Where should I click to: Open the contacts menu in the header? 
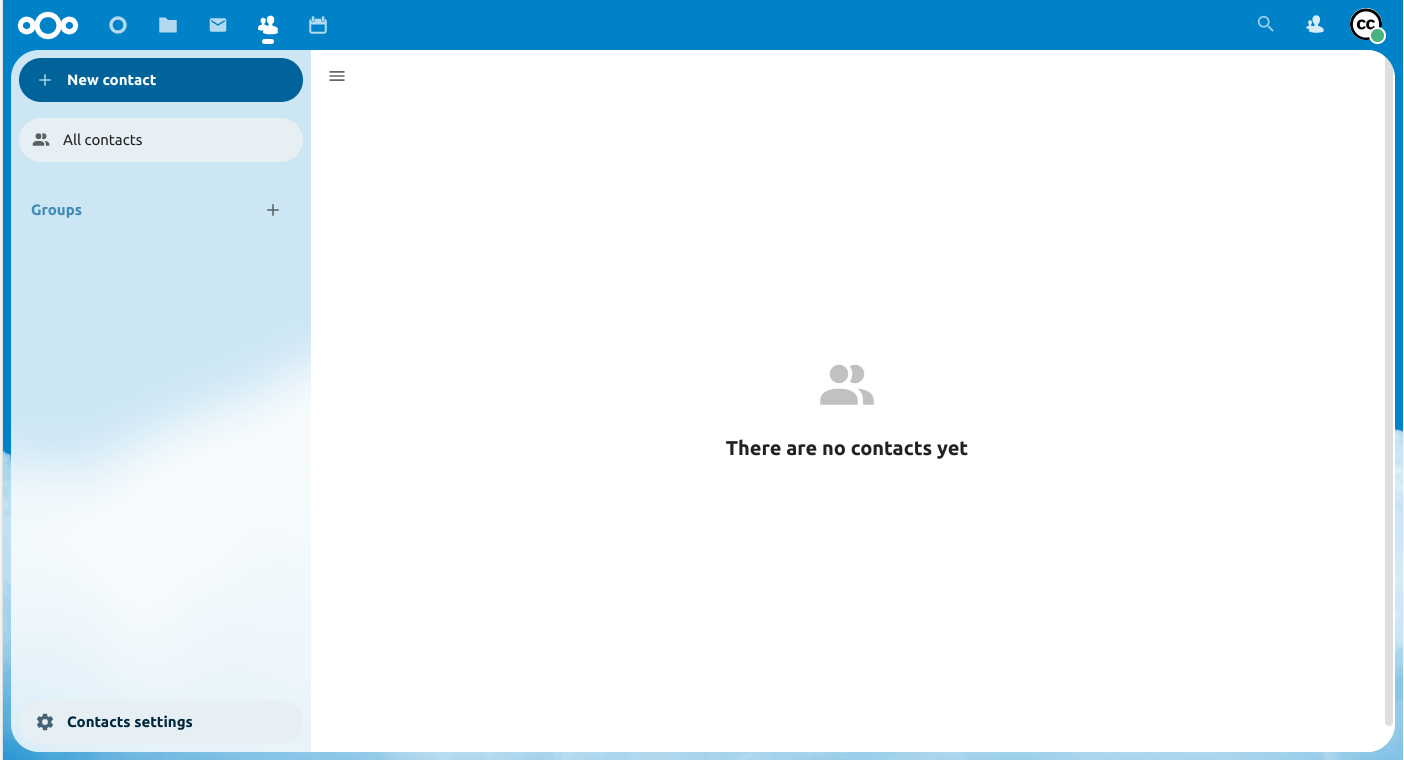pyautogui.click(x=1314, y=24)
